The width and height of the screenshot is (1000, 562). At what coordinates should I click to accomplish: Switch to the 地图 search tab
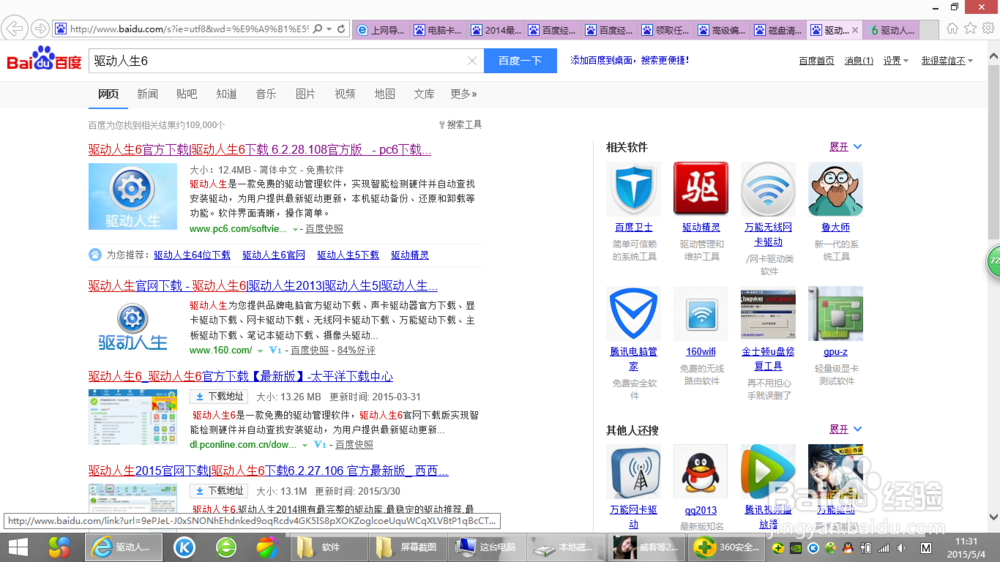[385, 94]
